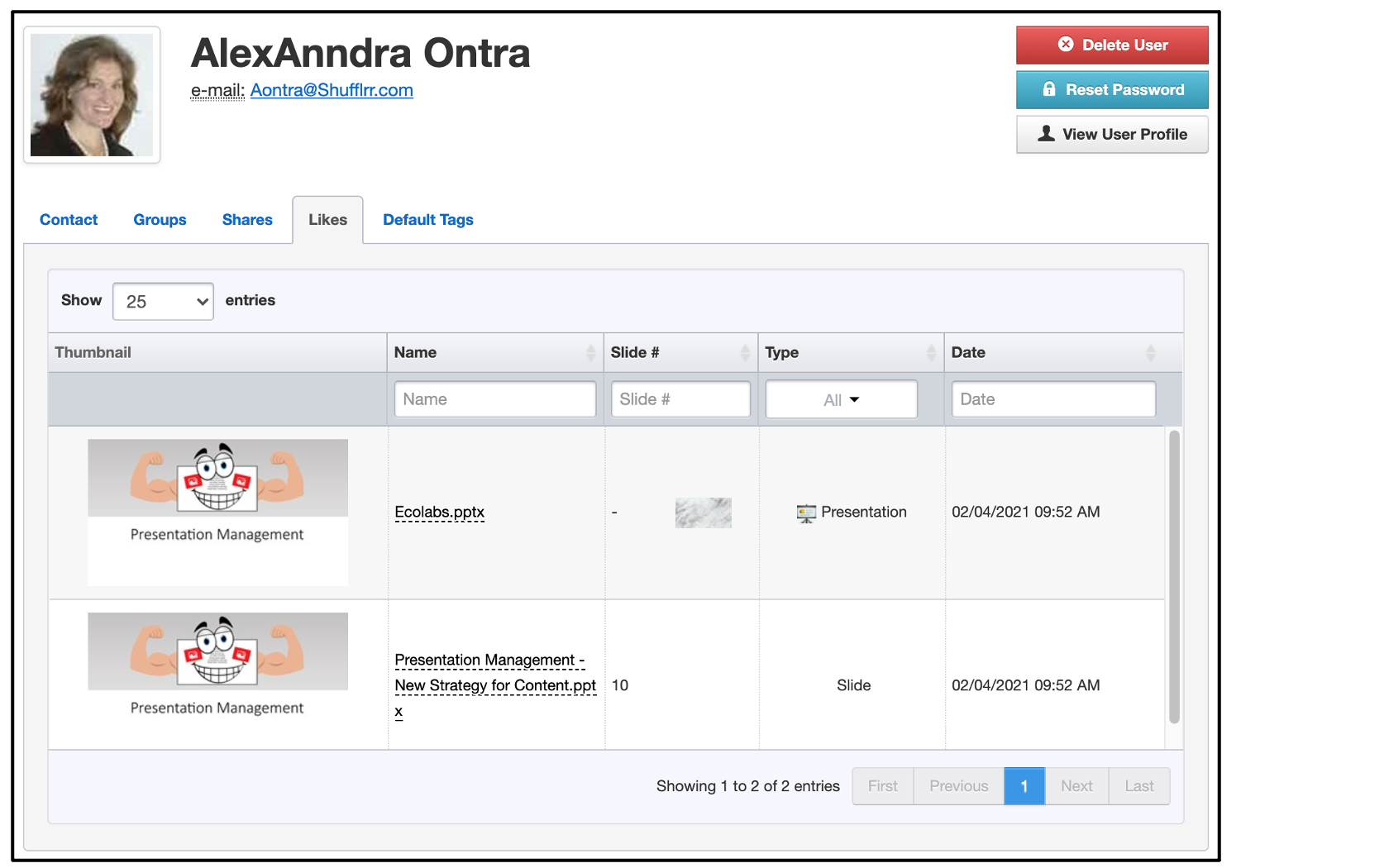
Task: Open the Ecolabs.pptx file link
Action: 439,513
